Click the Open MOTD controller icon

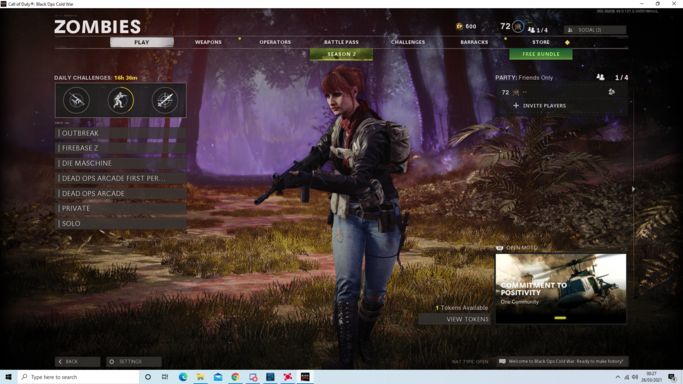coord(500,248)
